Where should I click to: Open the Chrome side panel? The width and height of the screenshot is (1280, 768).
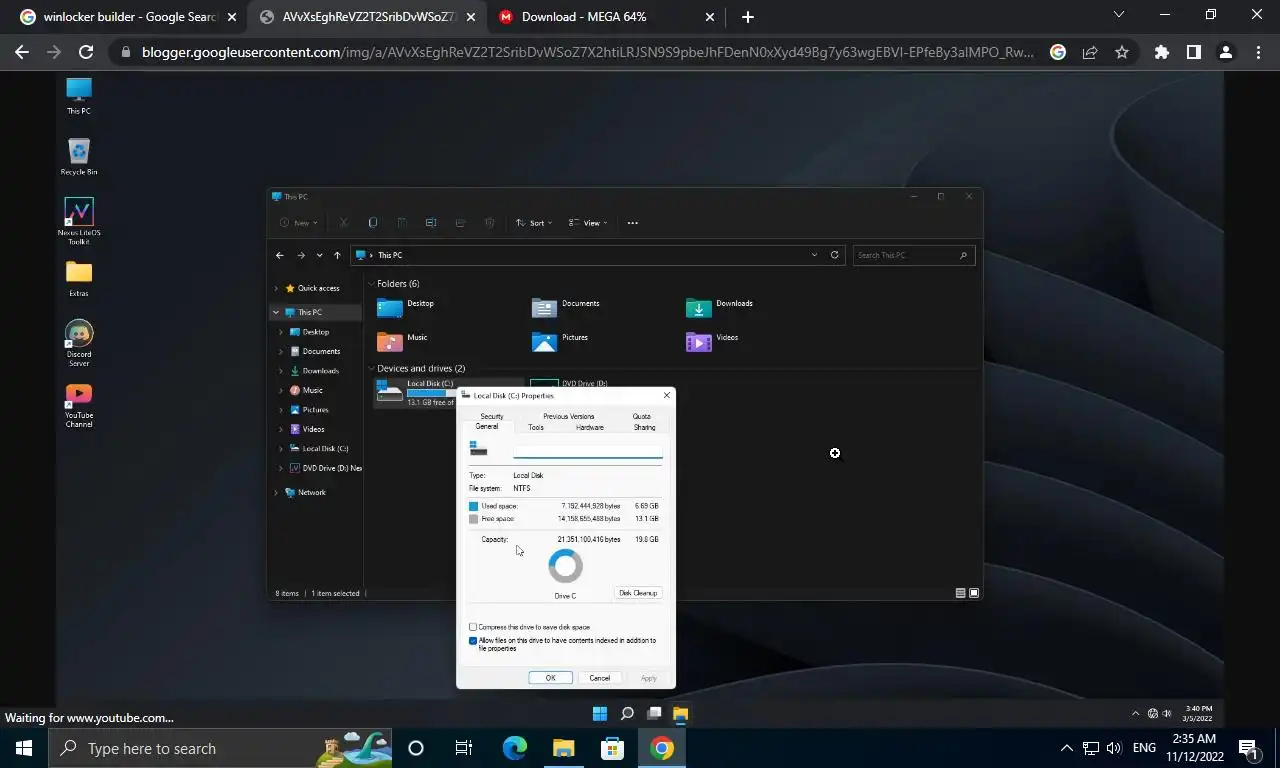[1194, 52]
